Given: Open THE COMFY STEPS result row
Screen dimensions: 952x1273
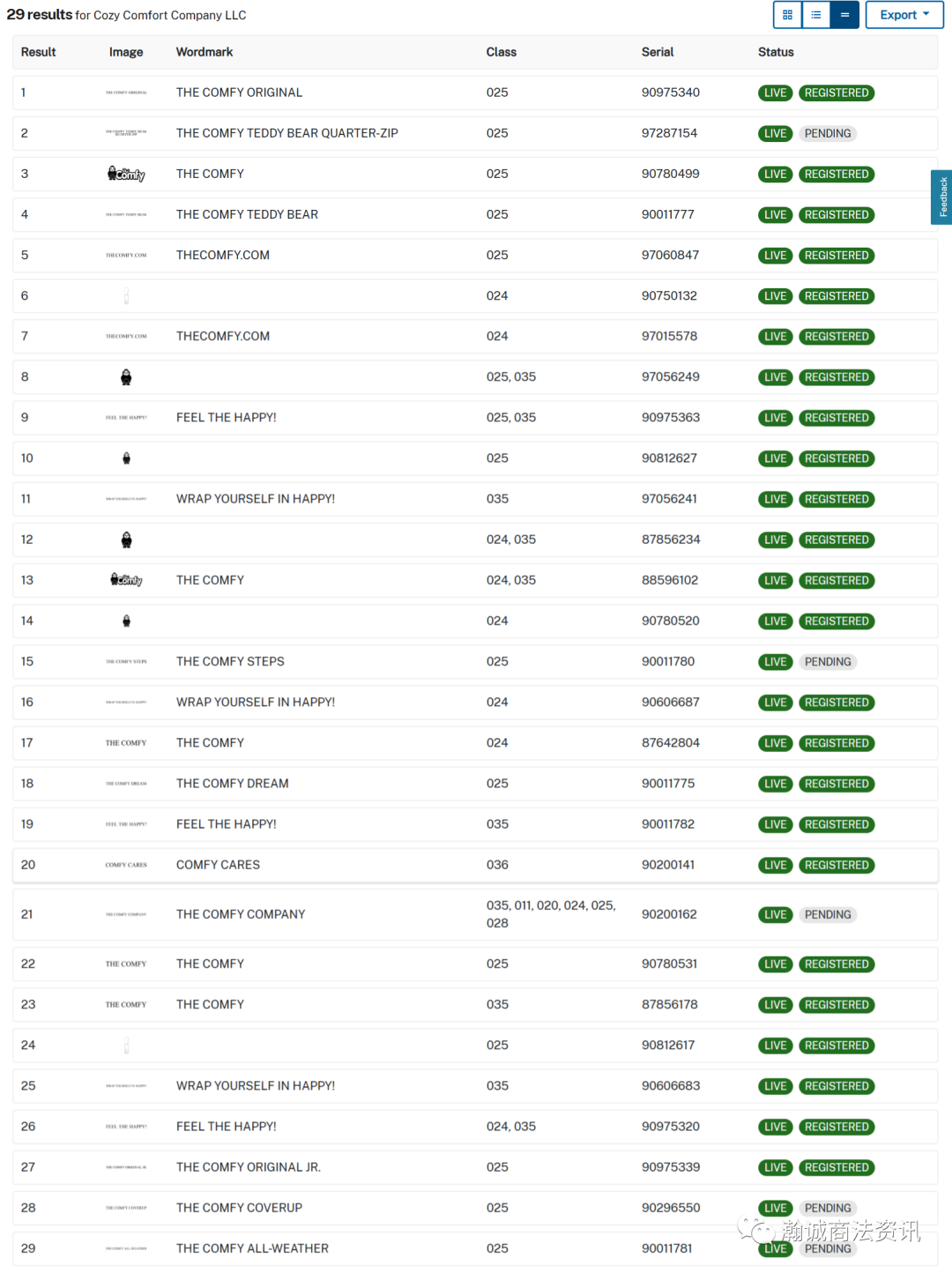Looking at the screenshot, I should pyautogui.click(x=475, y=661).
